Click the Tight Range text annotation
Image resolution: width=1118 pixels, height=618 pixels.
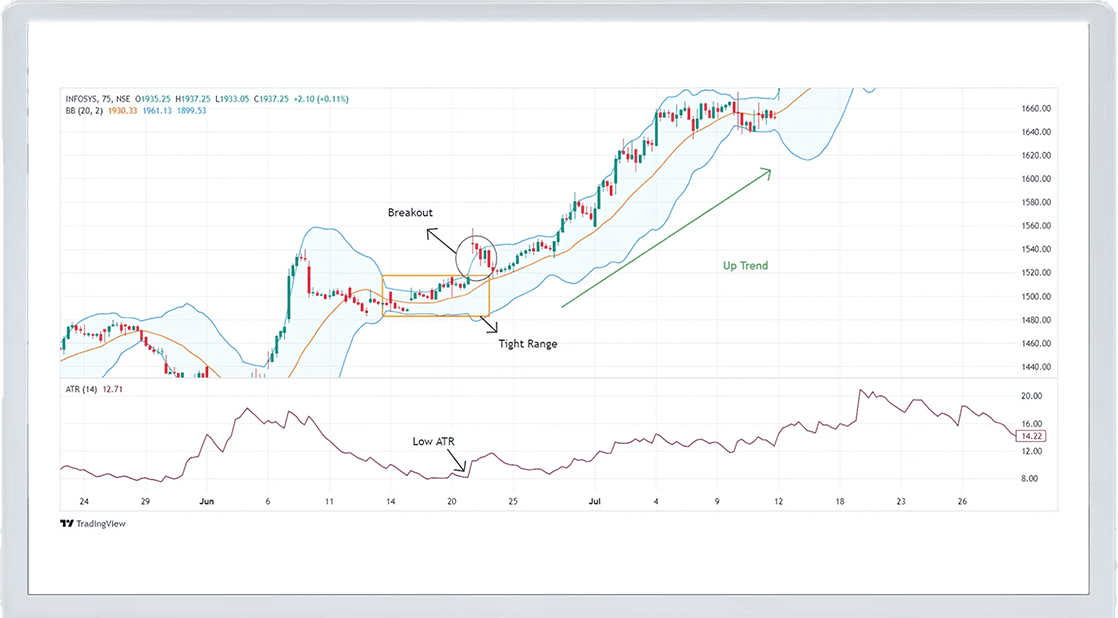(x=526, y=343)
